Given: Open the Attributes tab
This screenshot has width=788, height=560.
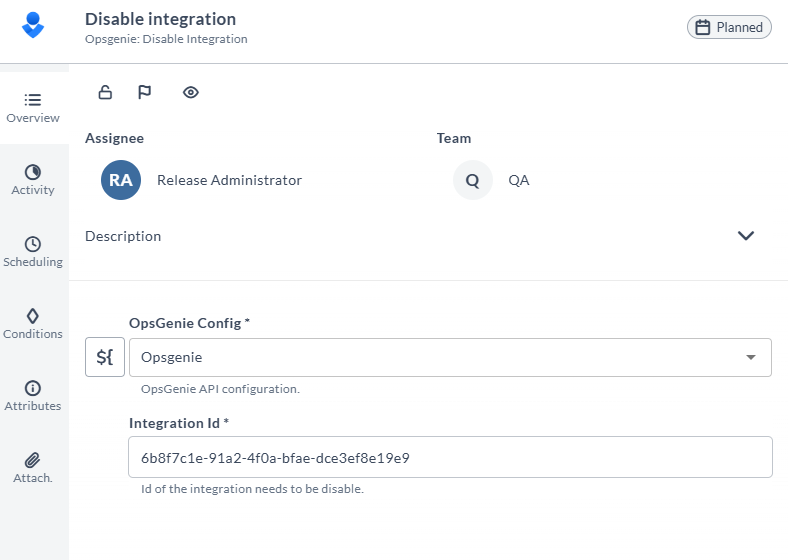Looking at the screenshot, I should click(x=33, y=396).
